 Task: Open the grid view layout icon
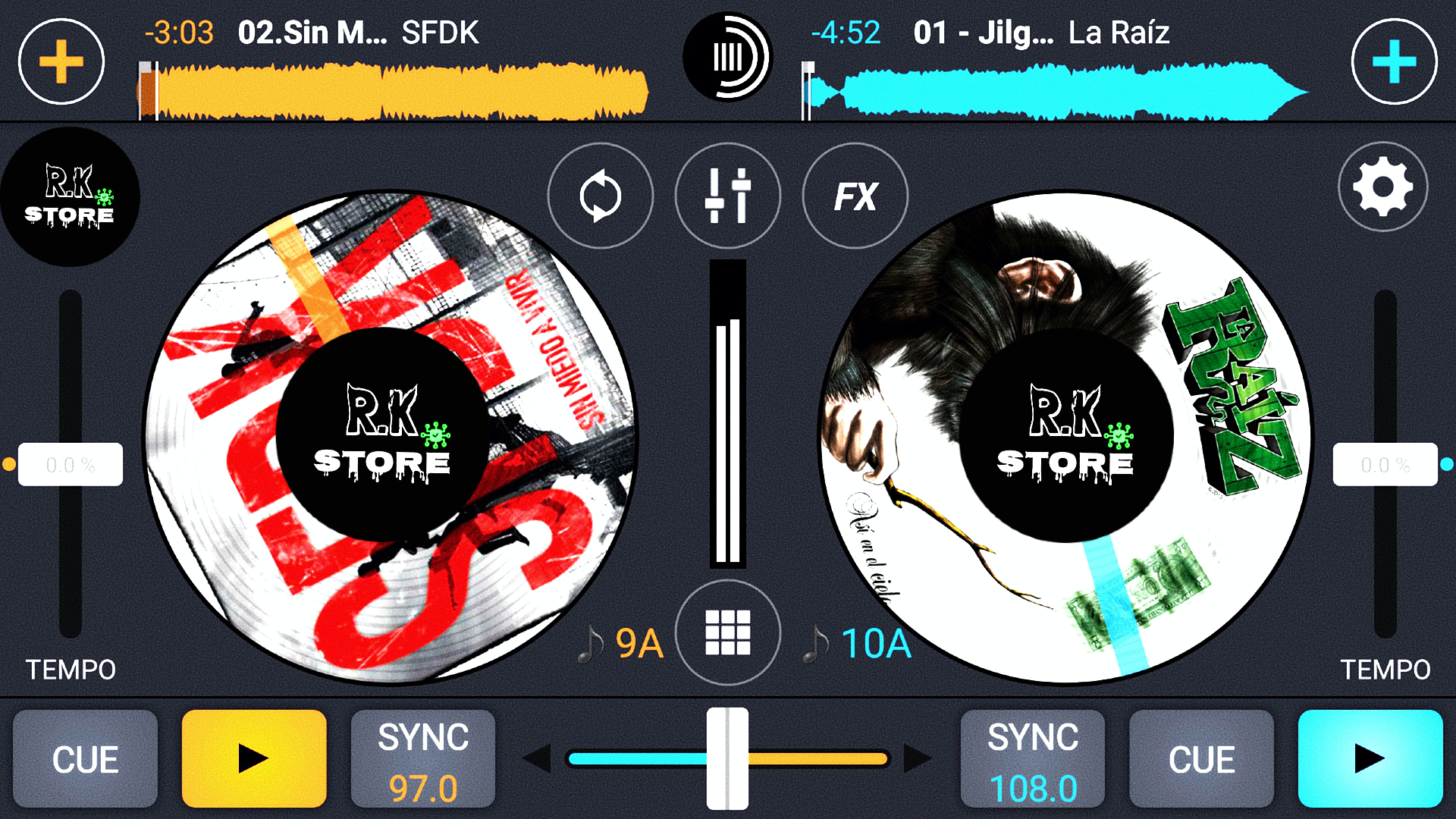(x=727, y=632)
